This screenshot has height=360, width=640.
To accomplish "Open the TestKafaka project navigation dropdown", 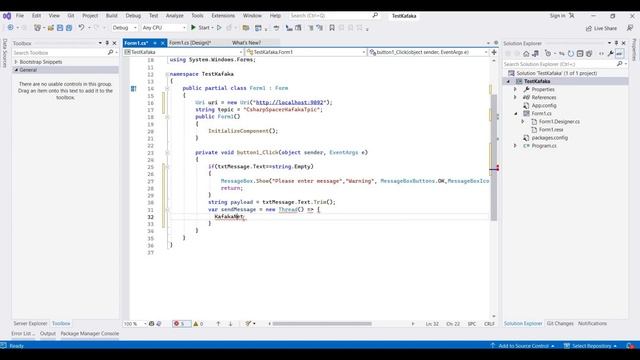I will (183, 52).
